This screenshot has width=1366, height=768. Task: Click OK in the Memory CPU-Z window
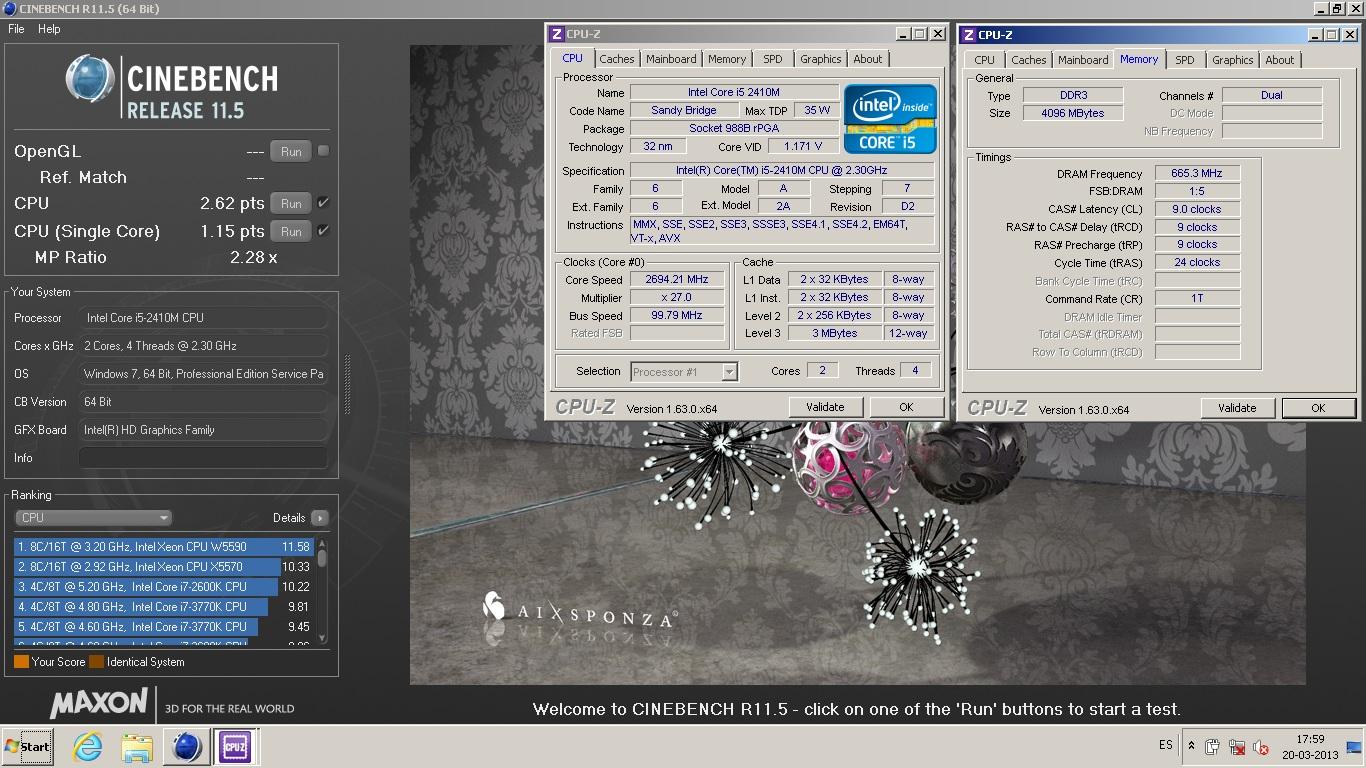pos(1318,408)
